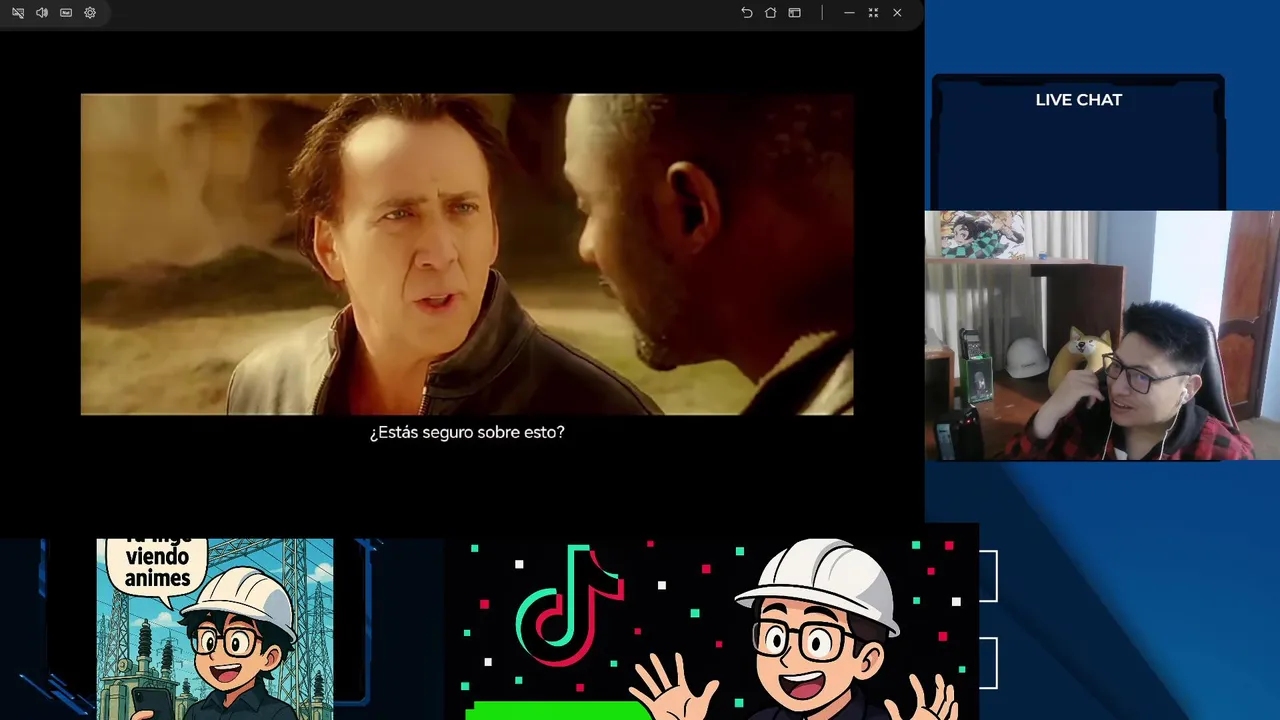
Task: Click the subtitle "¿Estás seguro sobre esto?"
Action: (467, 432)
